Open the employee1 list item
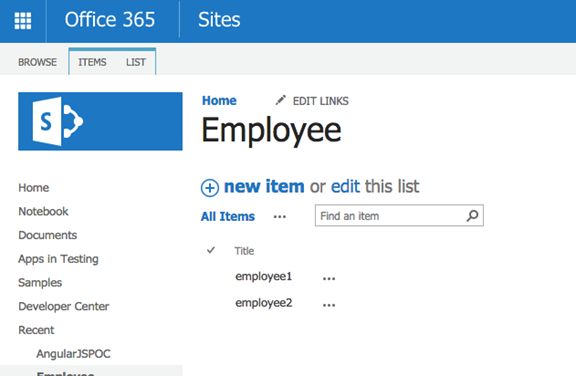Image resolution: width=576 pixels, height=376 pixels. click(264, 276)
